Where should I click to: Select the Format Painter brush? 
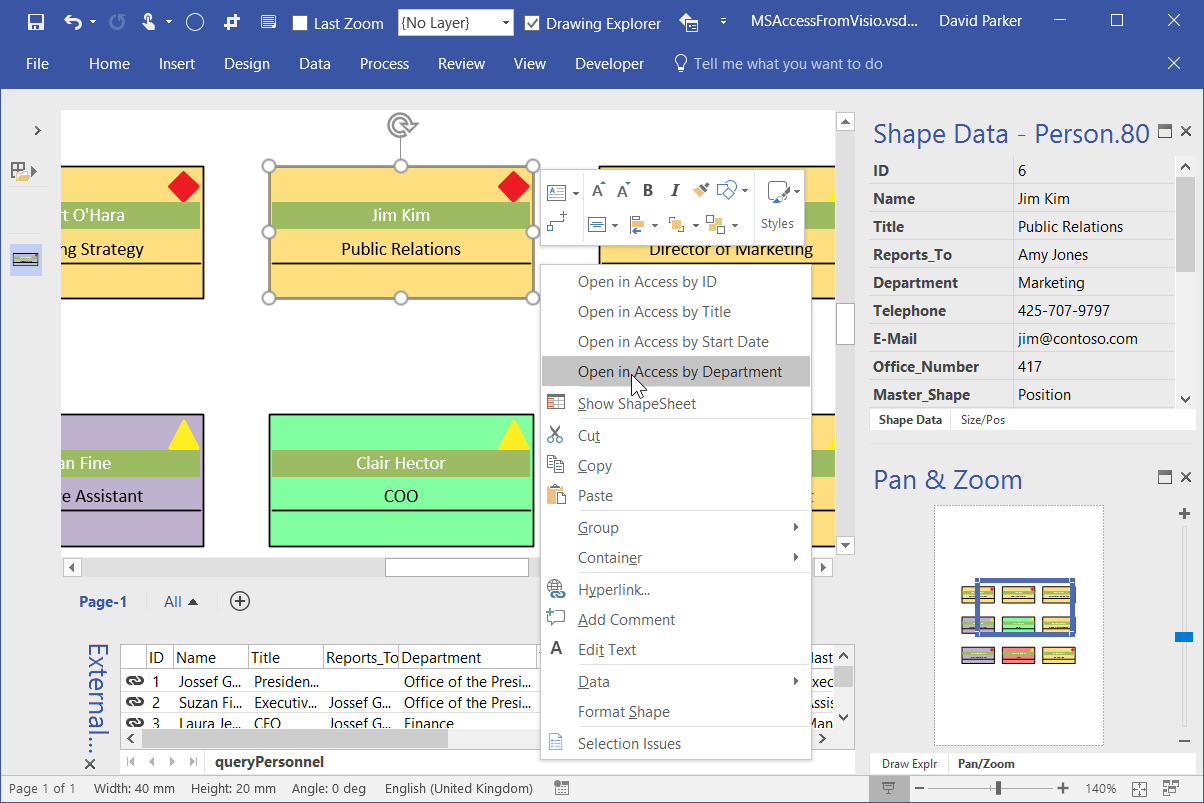(x=701, y=190)
